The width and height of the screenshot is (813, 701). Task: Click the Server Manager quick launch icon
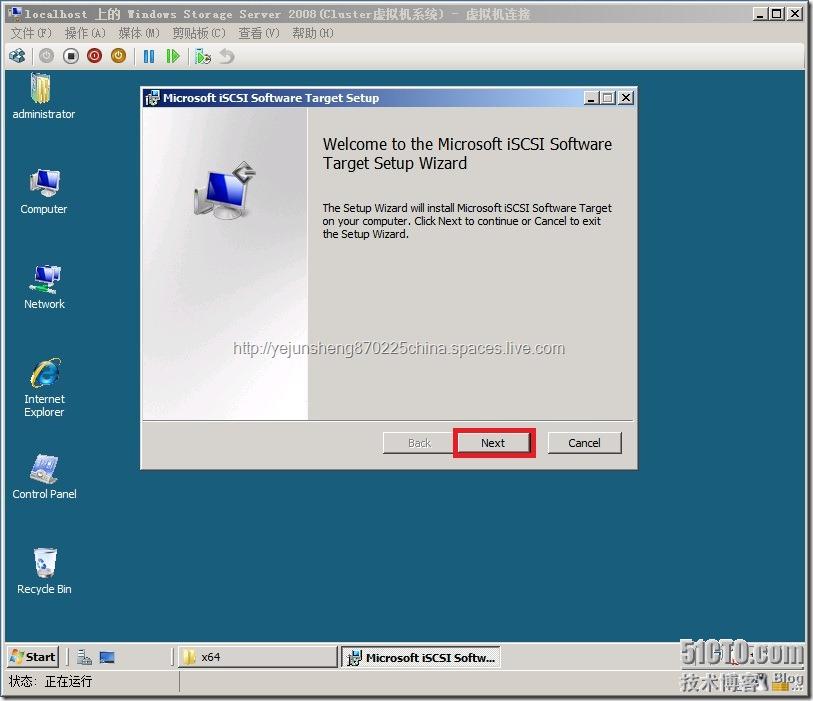coord(84,657)
